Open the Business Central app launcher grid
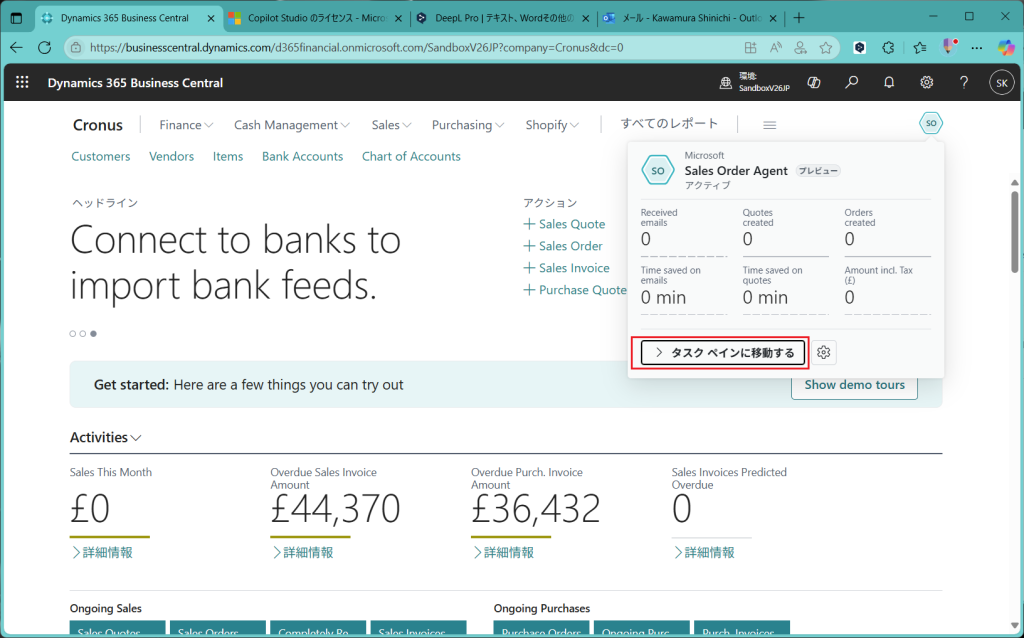1024x638 pixels. (22, 82)
